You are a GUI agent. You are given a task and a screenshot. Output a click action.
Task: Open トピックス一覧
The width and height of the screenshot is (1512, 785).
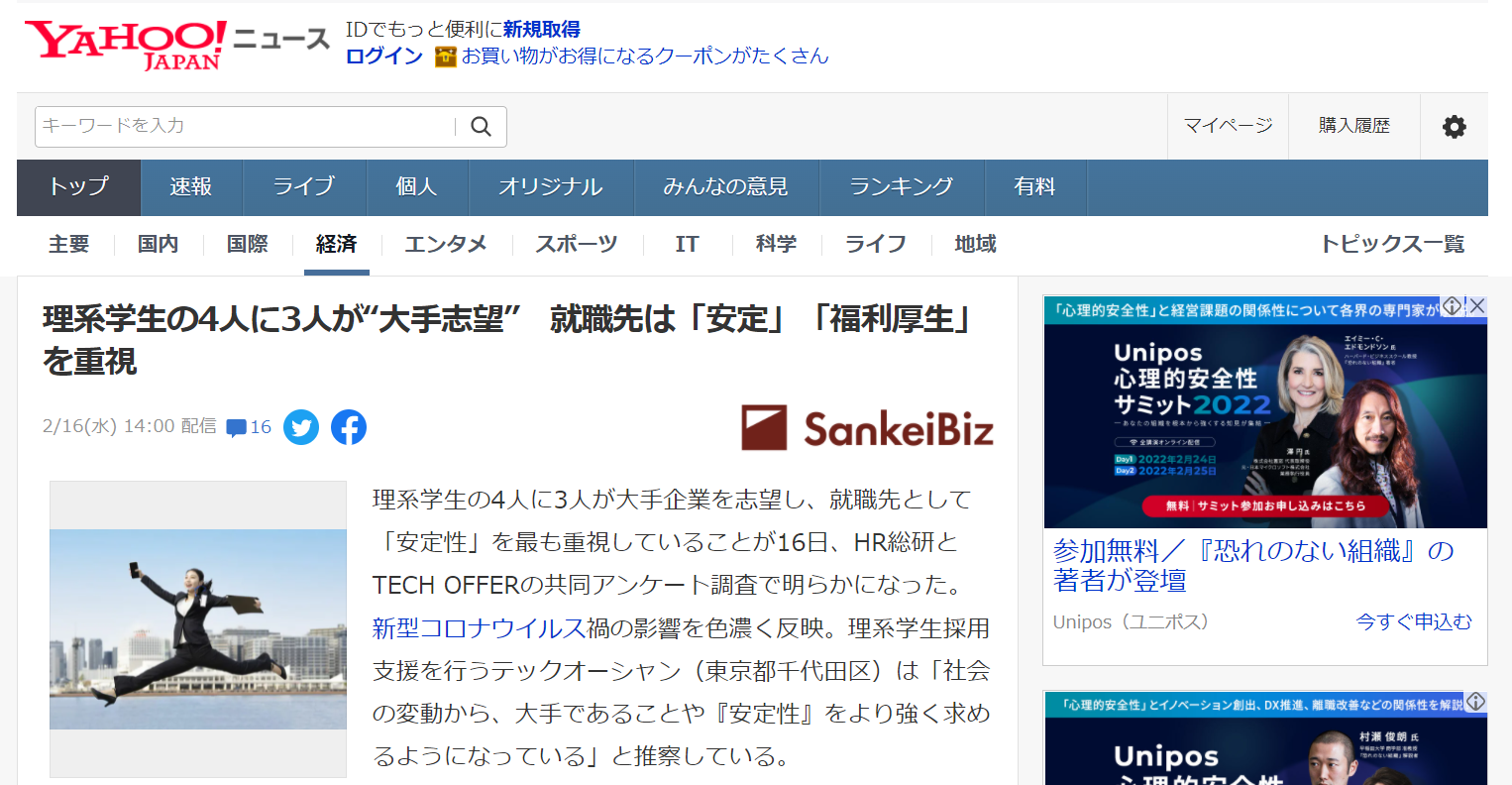[1392, 244]
